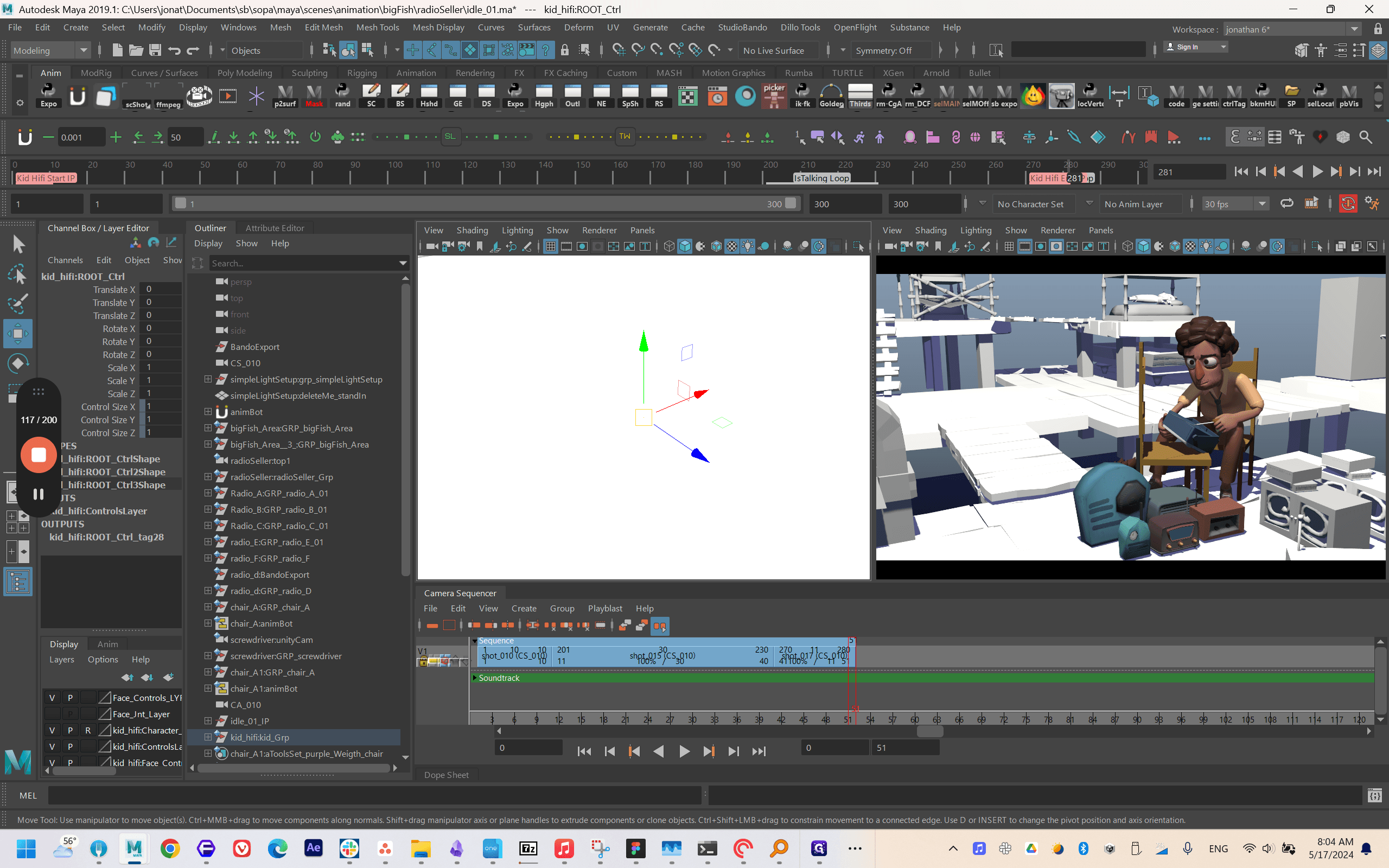
Task: Switch to the Anim layer tab
Action: point(107,644)
